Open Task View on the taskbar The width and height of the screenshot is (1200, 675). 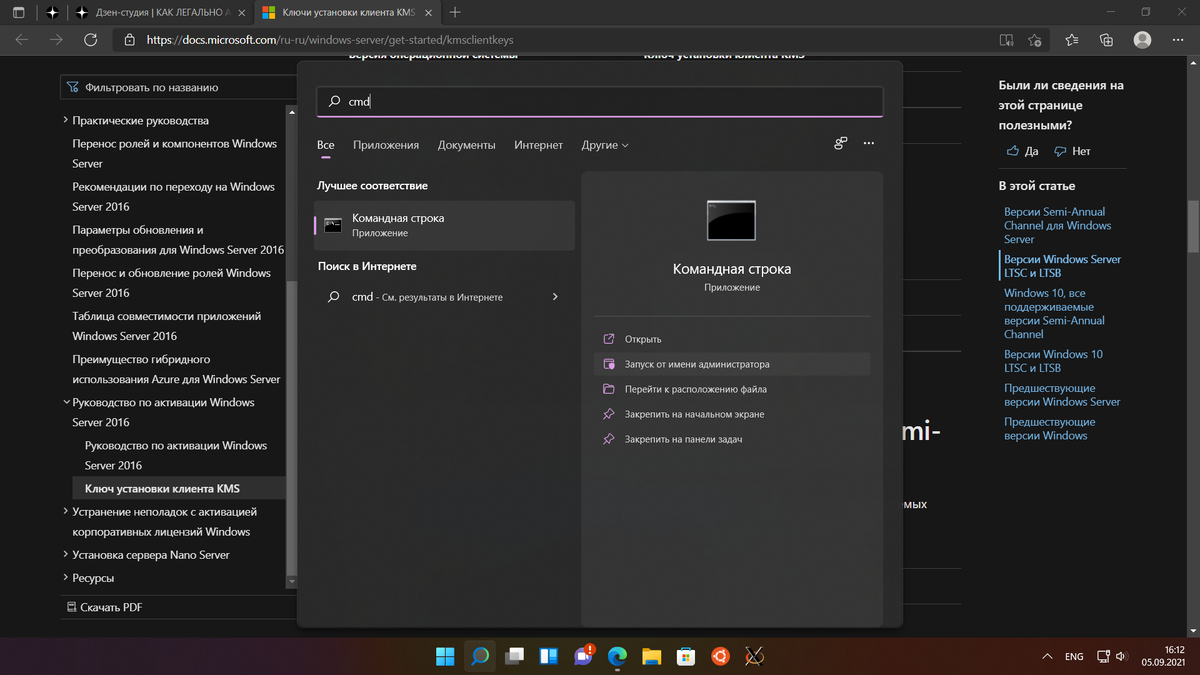[514, 656]
